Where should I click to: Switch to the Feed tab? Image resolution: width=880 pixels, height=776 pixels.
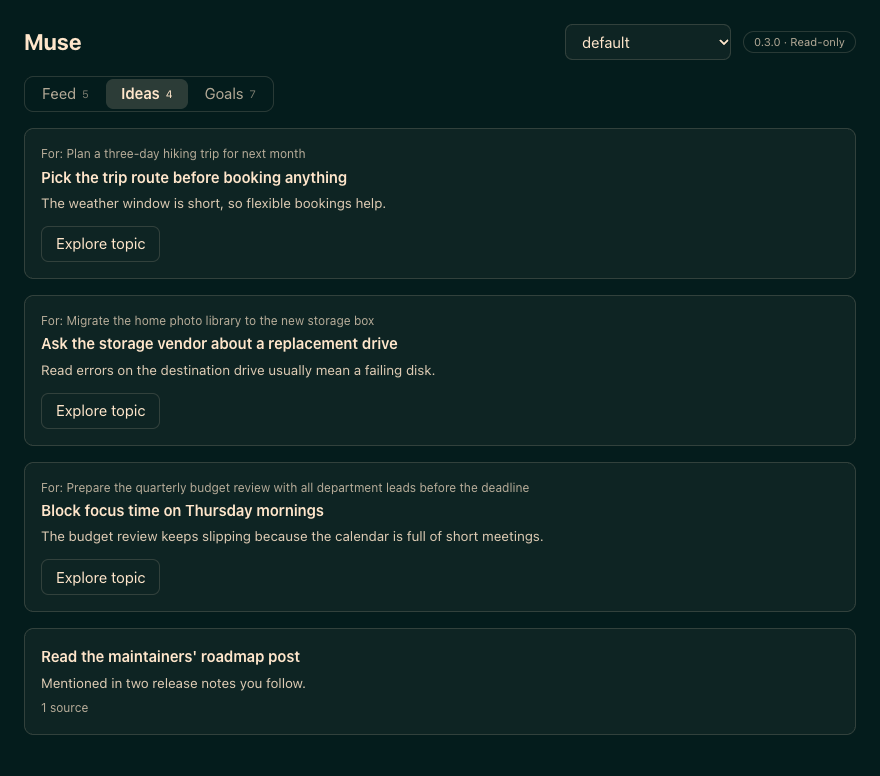tap(65, 94)
